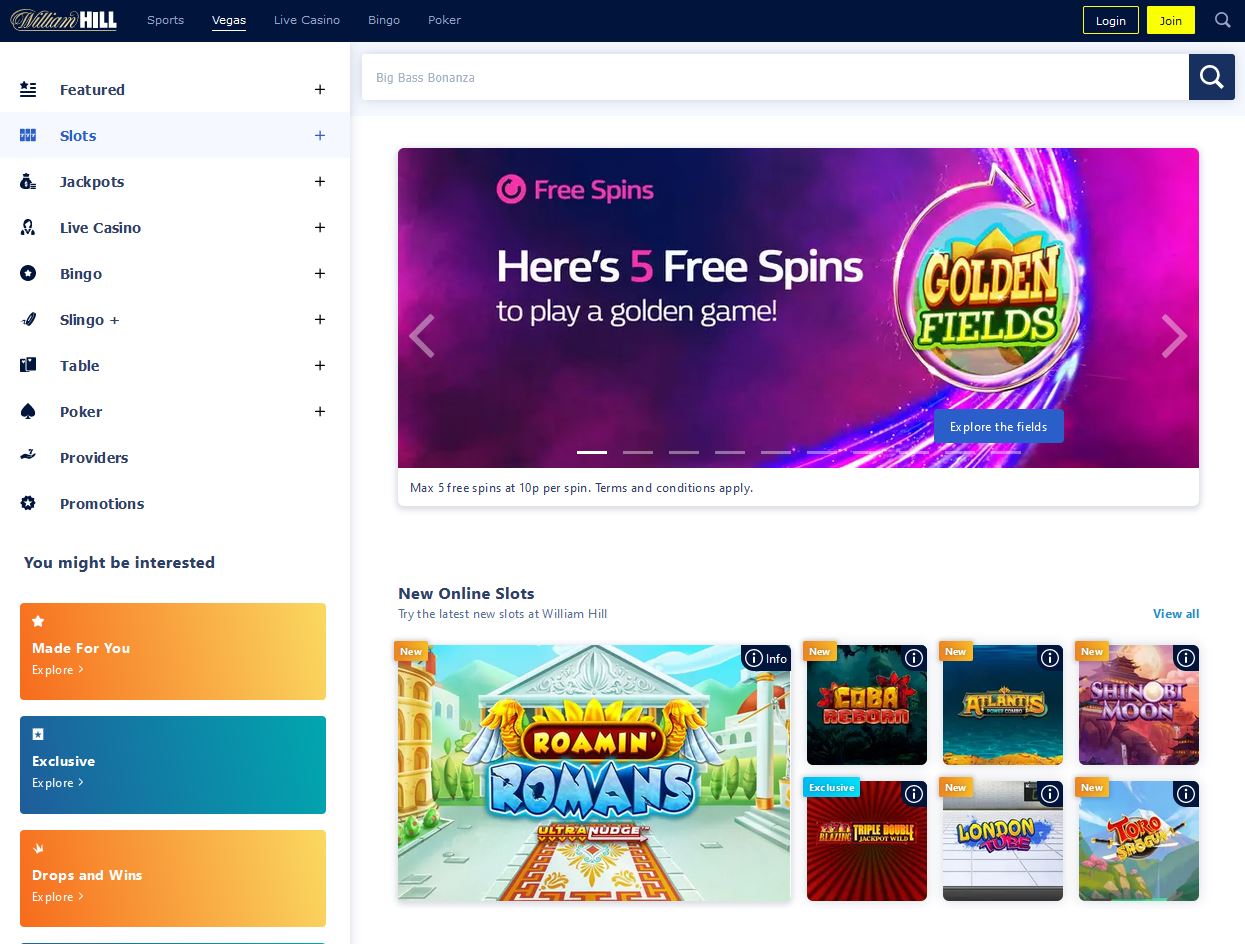Expand the Slingo + section plus
The width and height of the screenshot is (1245, 944).
point(320,320)
